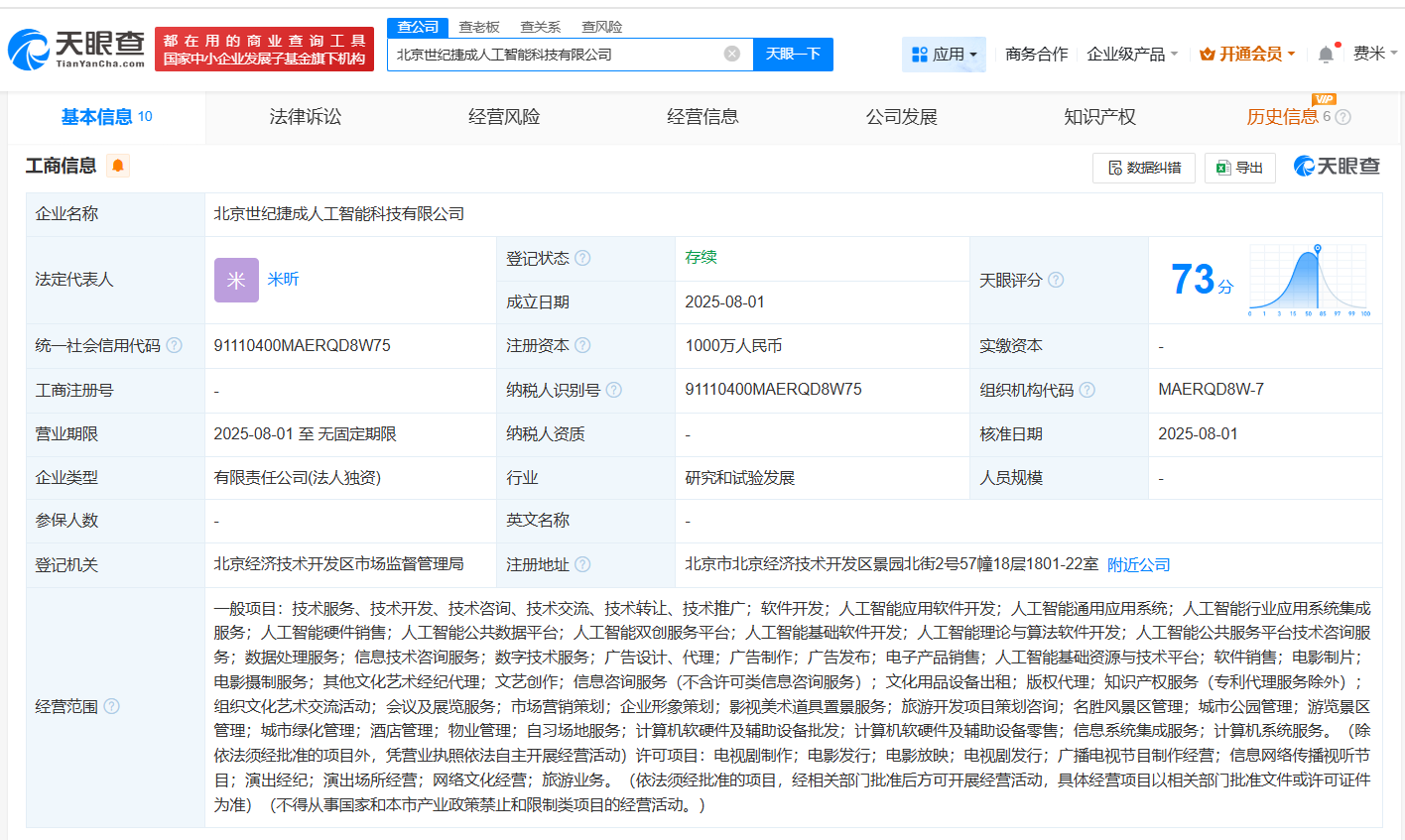Click help icon next to 天眼评分
This screenshot has height=840, width=1405.
click(1056, 280)
